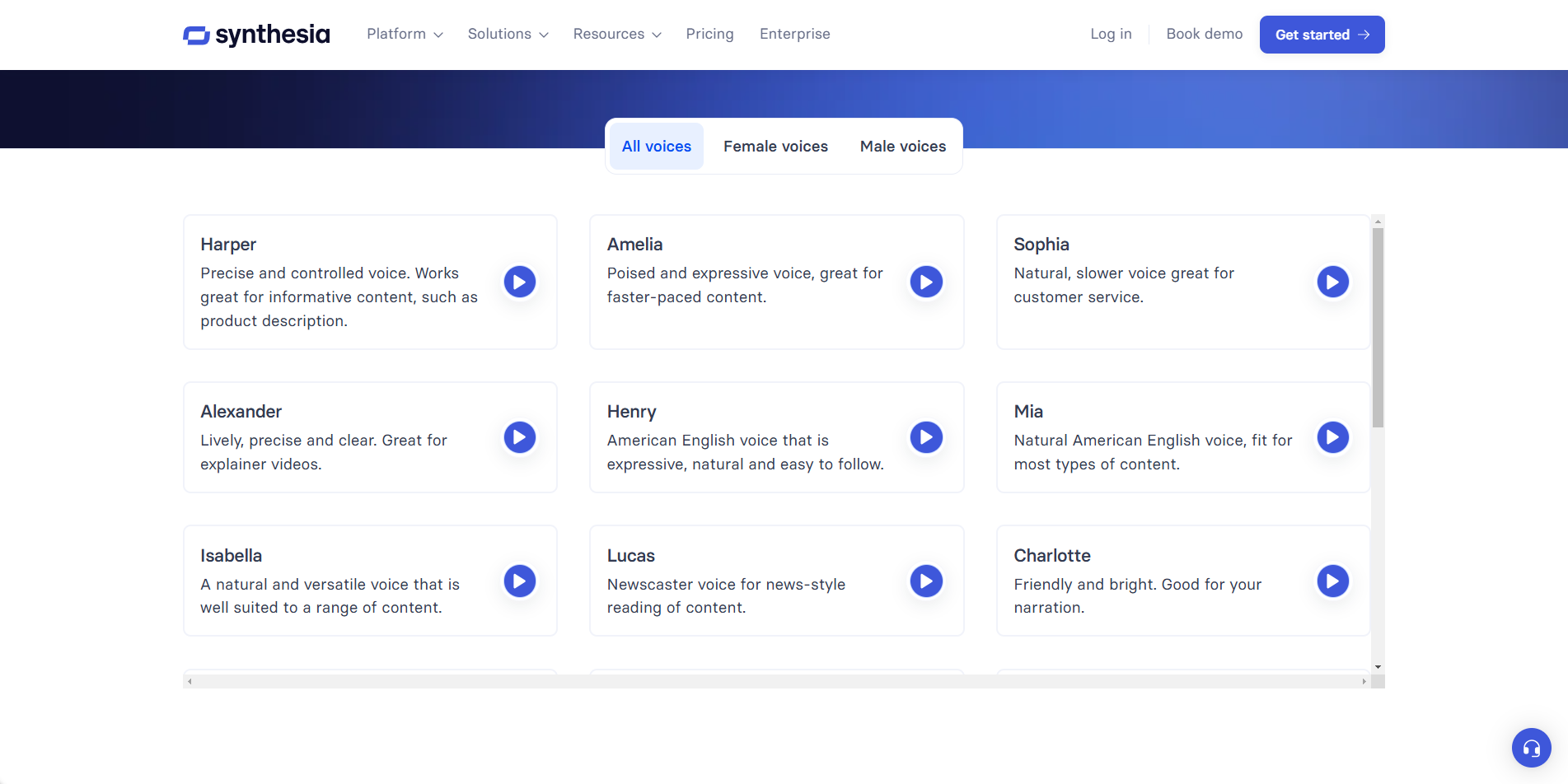Play Amelia's voice sample
This screenshot has height=784, width=1568.
point(925,282)
